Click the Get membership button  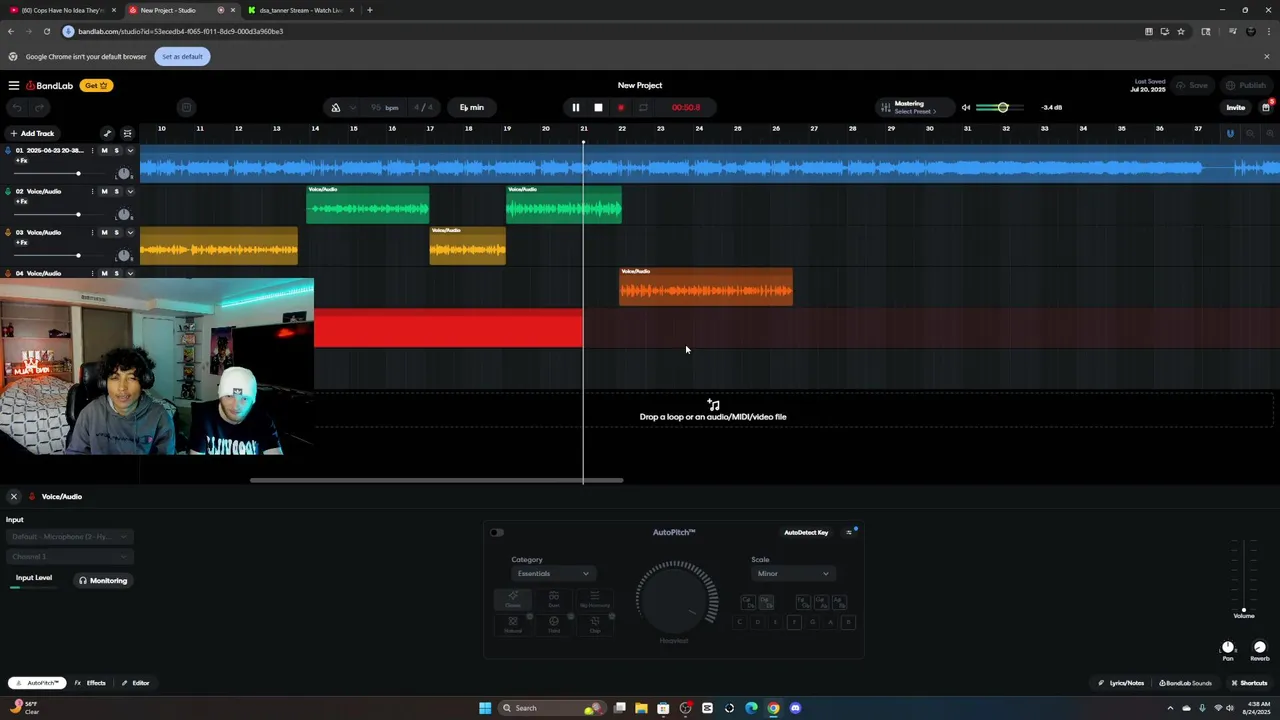pos(96,86)
